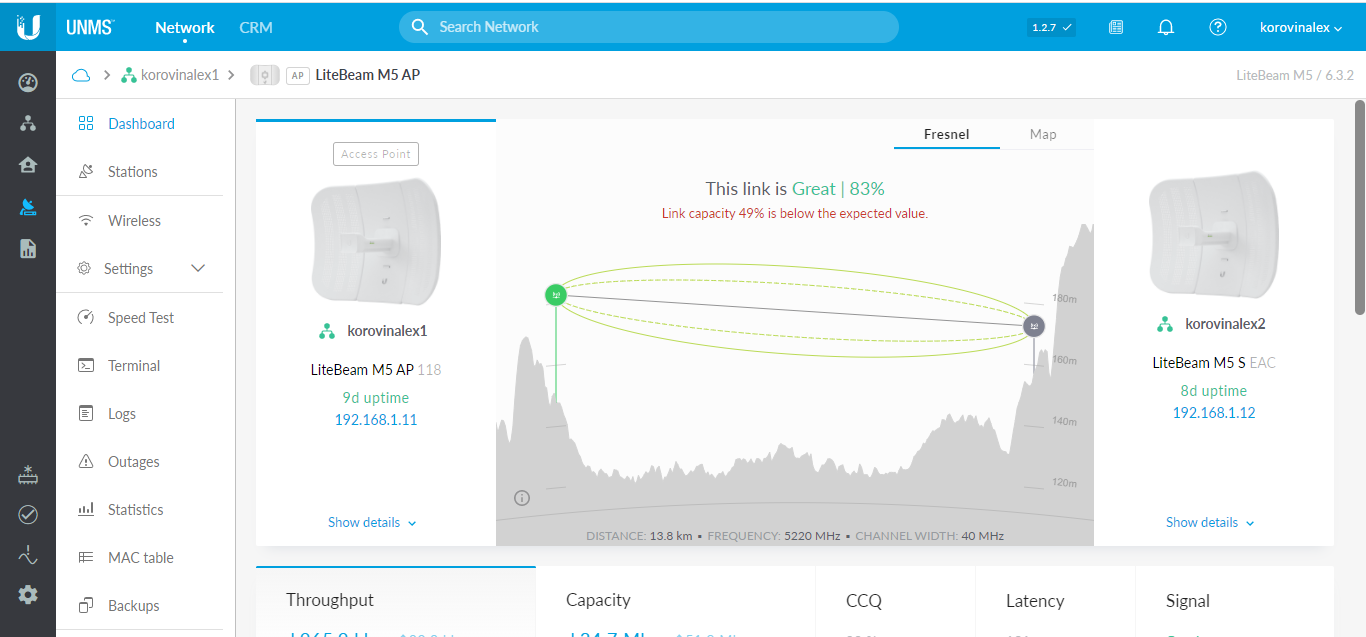Click the station LiteBeam device image
Screen dimensions: 1366x637
(1214, 235)
